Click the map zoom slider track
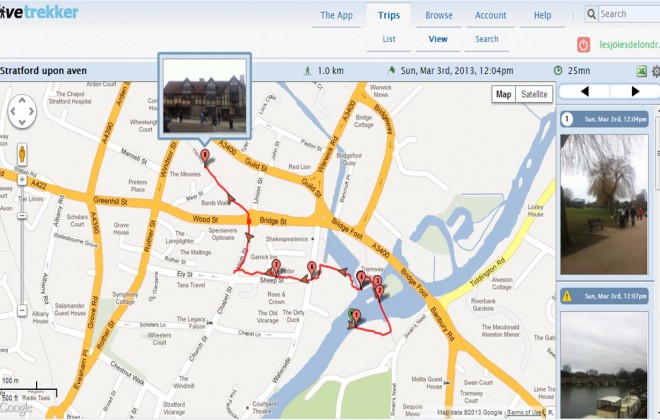660x420 pixels. (x=22, y=245)
